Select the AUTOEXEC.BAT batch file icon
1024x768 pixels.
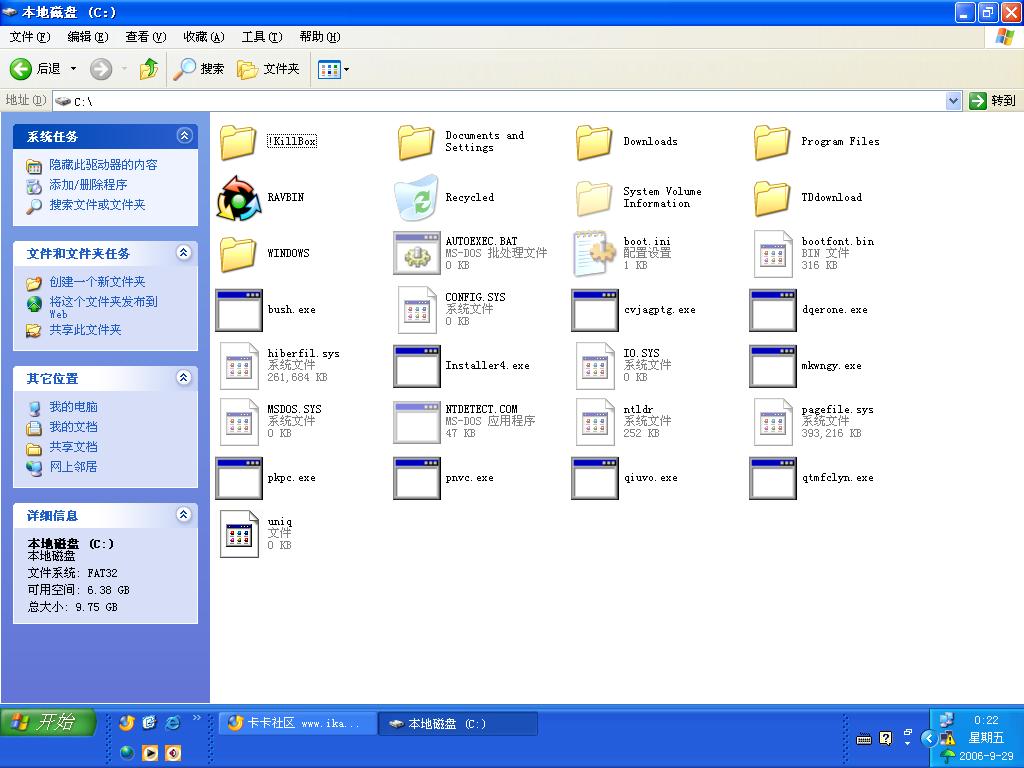pos(416,254)
